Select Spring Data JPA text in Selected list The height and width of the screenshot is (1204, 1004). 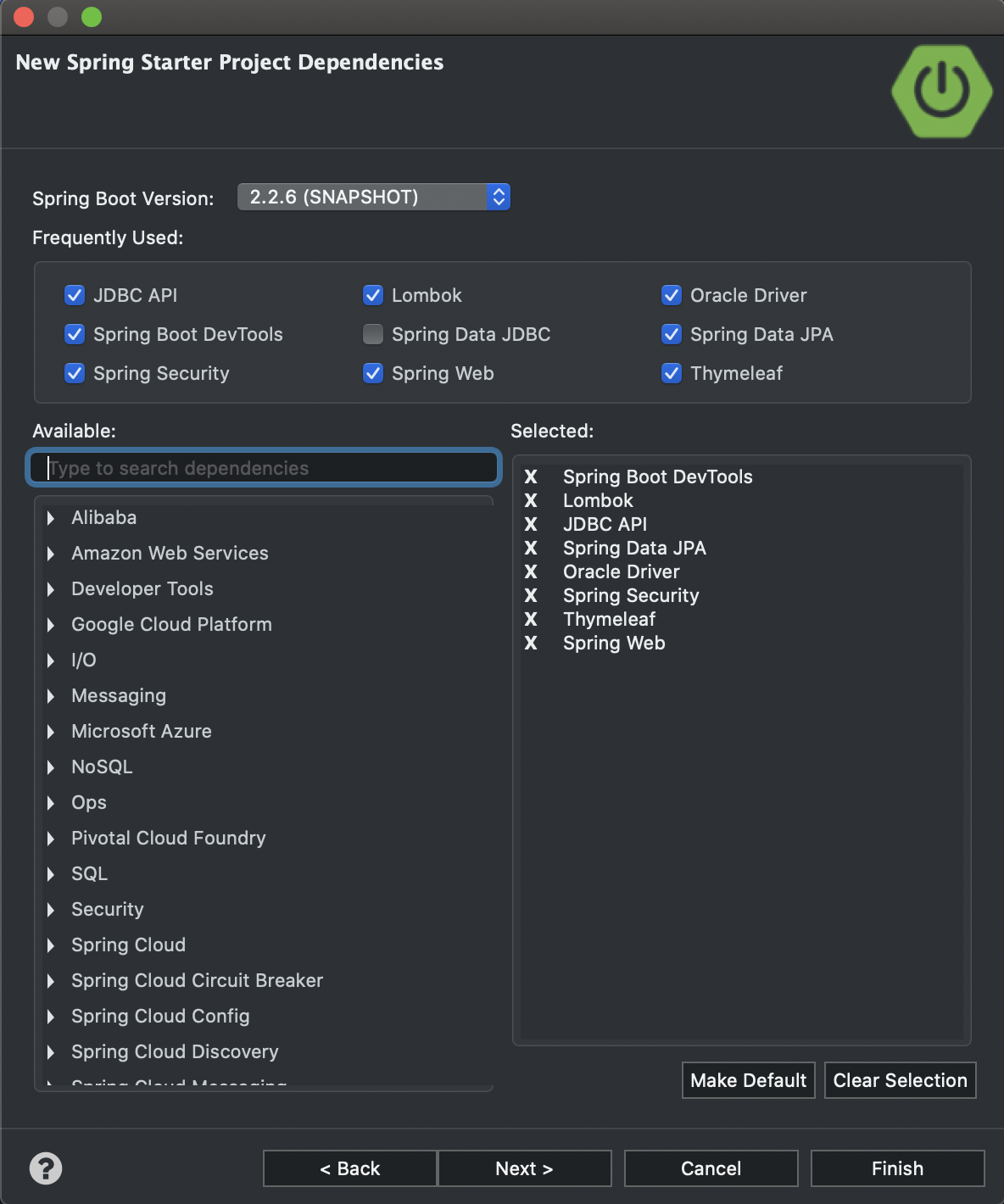click(x=634, y=548)
